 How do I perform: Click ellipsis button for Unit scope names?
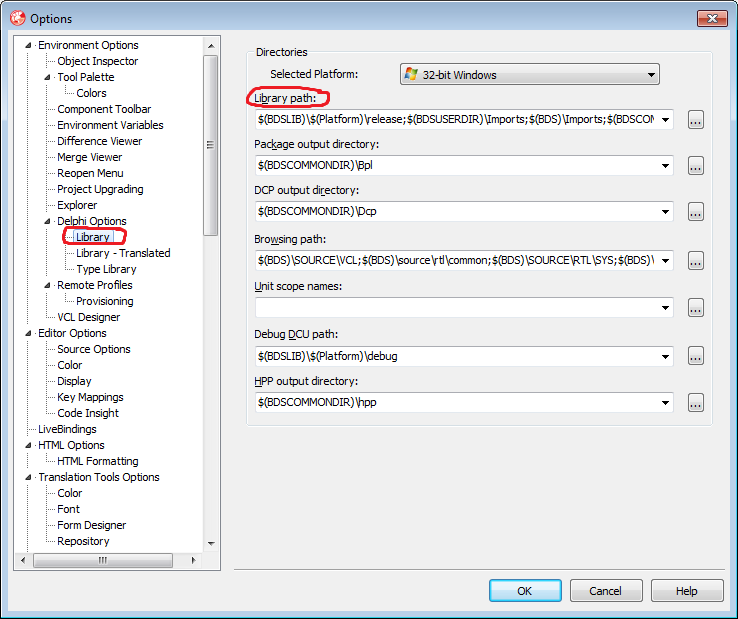point(695,308)
